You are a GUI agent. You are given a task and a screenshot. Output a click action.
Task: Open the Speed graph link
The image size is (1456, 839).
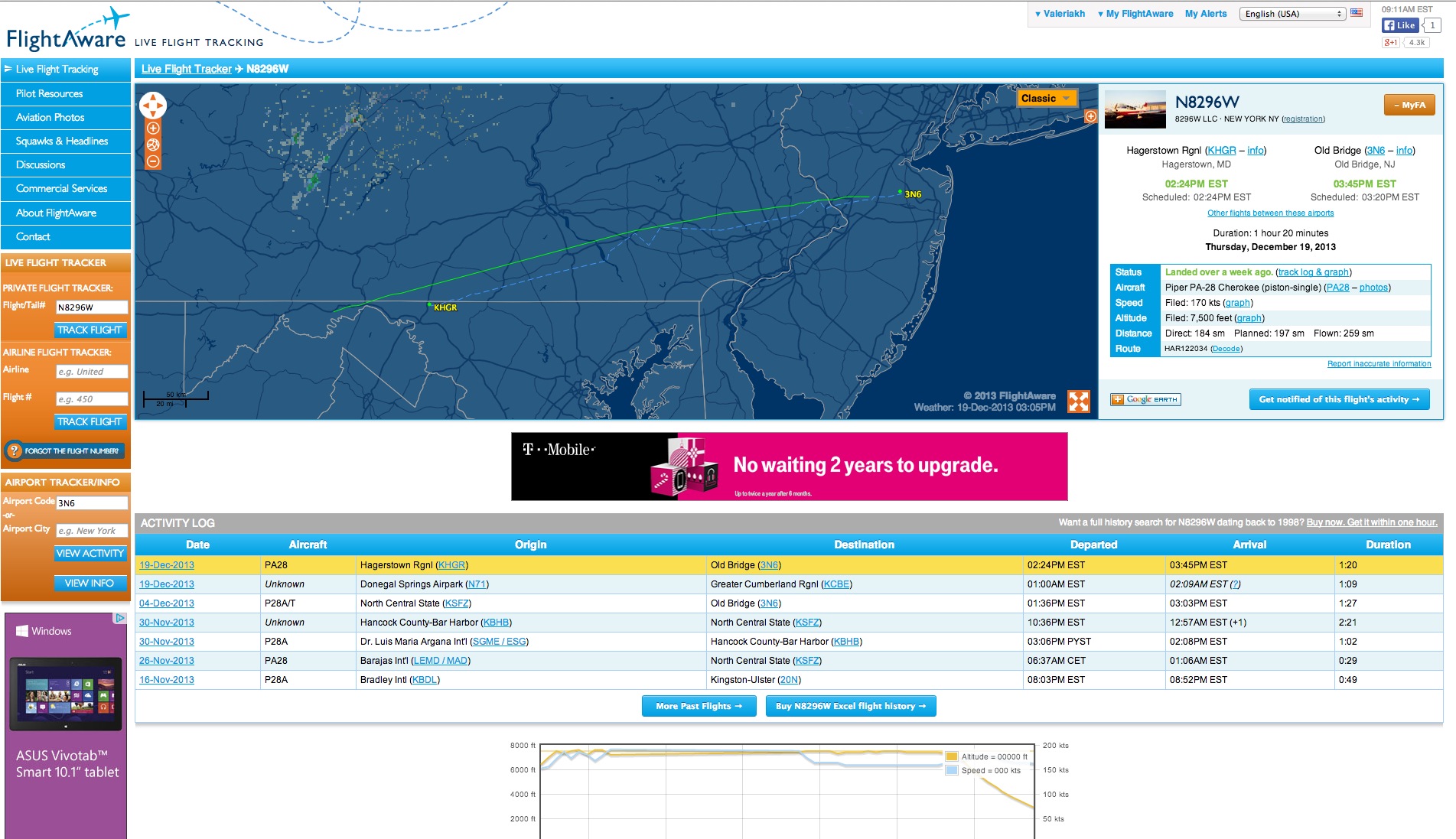1238,303
